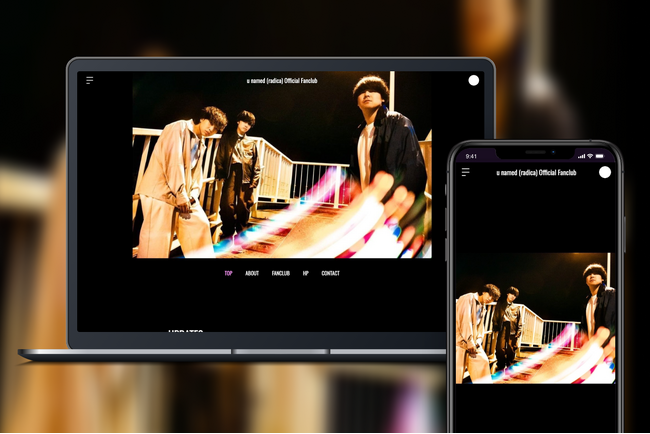This screenshot has height=434, width=650.
Task: Select the HP navigation item
Action: 306,273
